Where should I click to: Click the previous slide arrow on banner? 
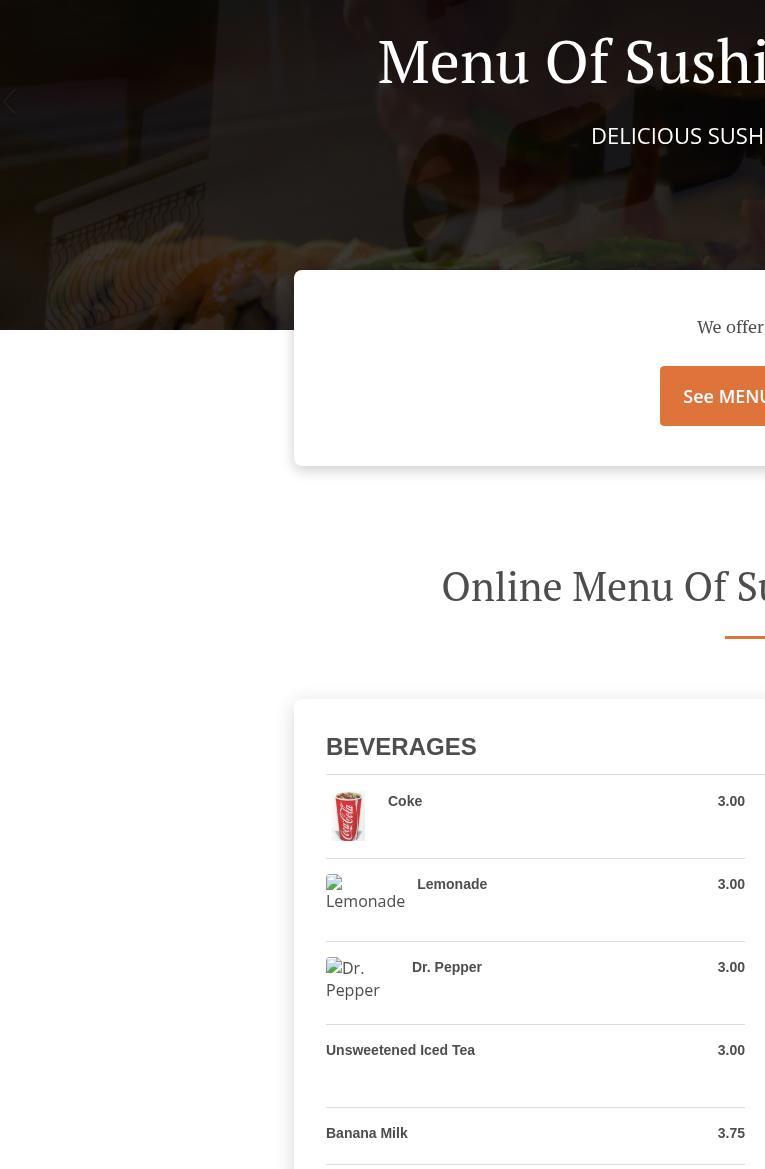point(10,101)
